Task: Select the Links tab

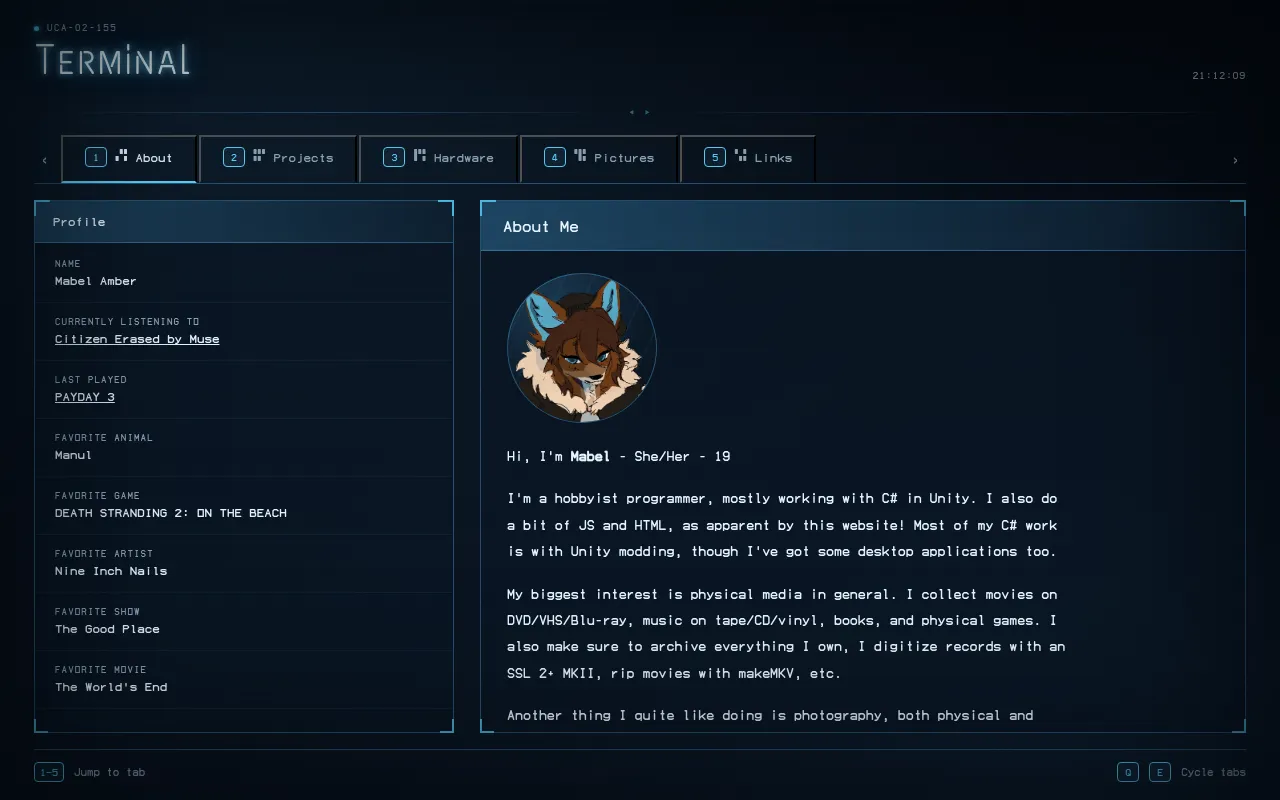Action: point(748,158)
